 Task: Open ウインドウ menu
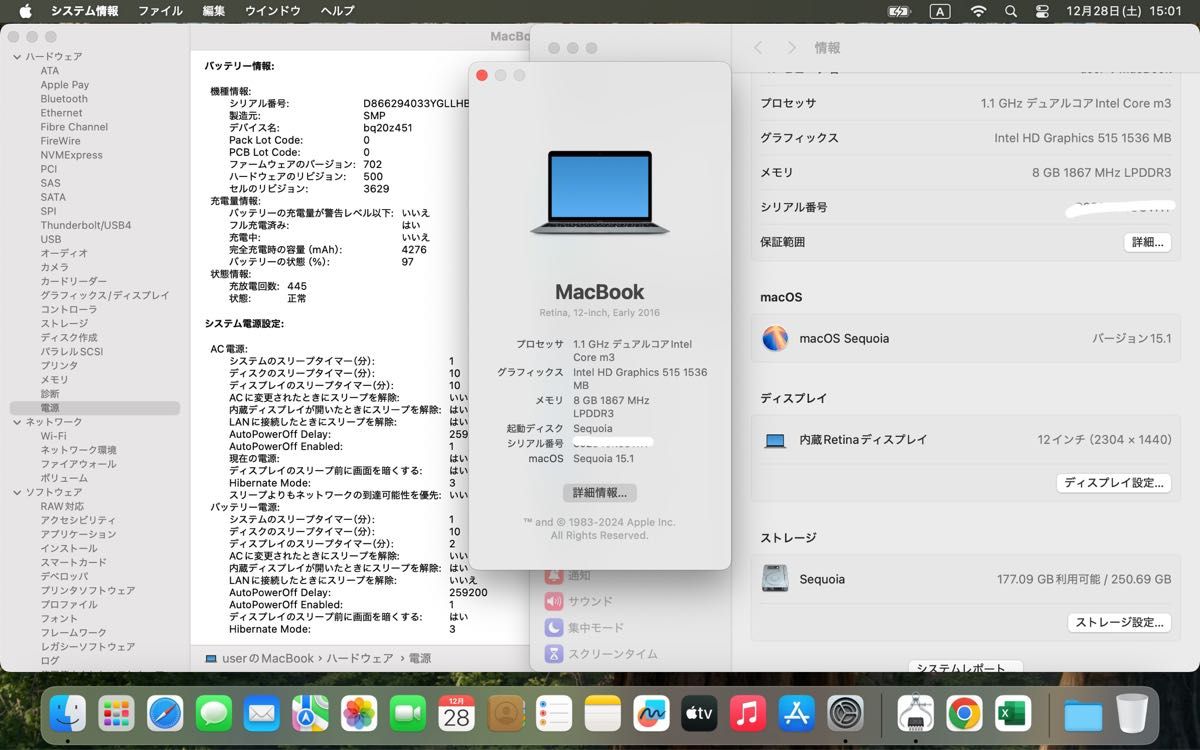[x=273, y=11]
